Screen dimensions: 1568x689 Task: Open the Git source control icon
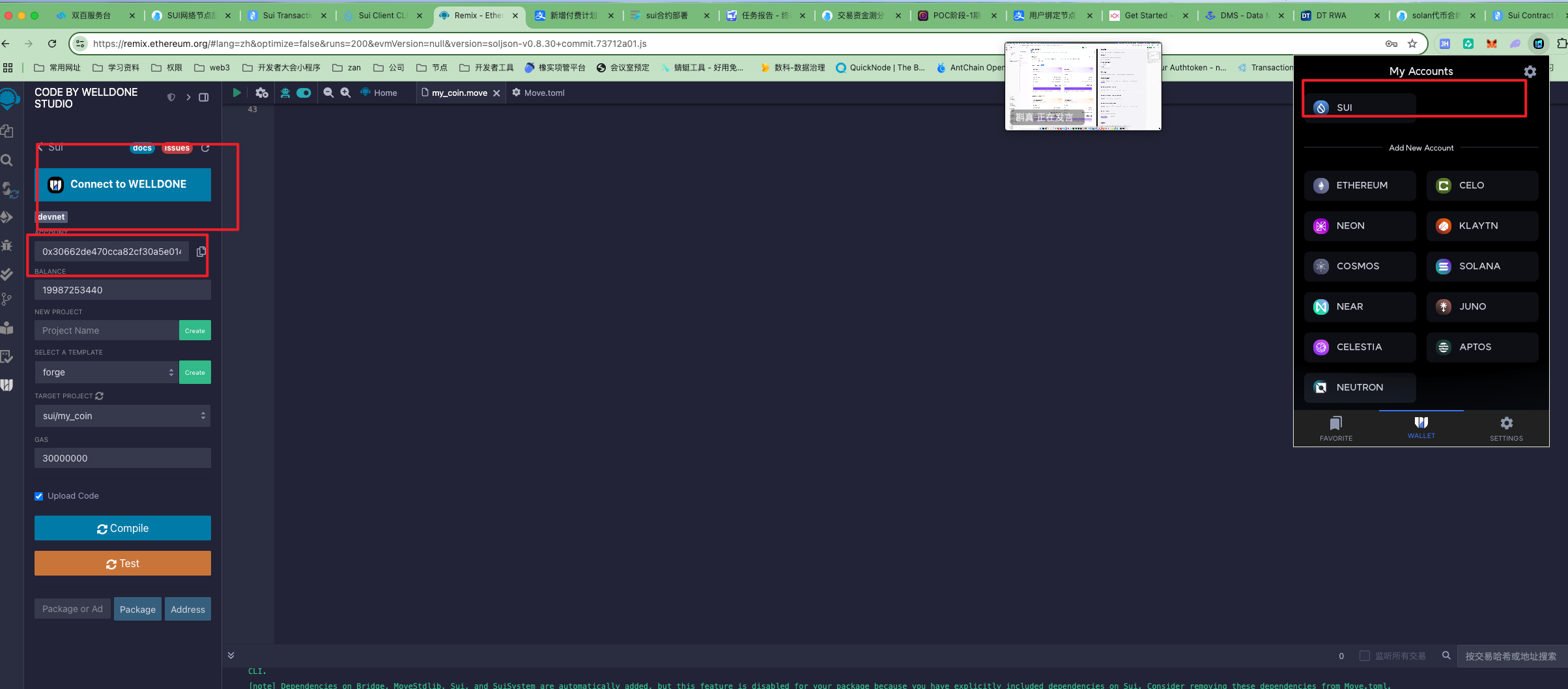7,299
